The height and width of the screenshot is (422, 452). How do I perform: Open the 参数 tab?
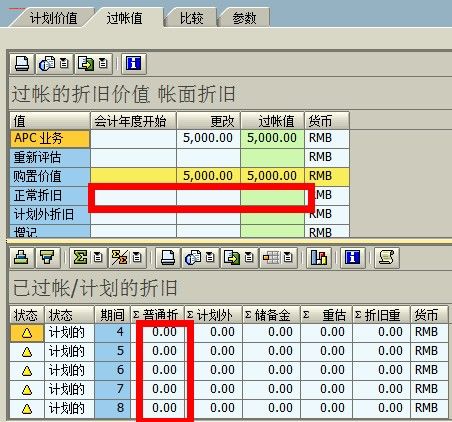244,18
